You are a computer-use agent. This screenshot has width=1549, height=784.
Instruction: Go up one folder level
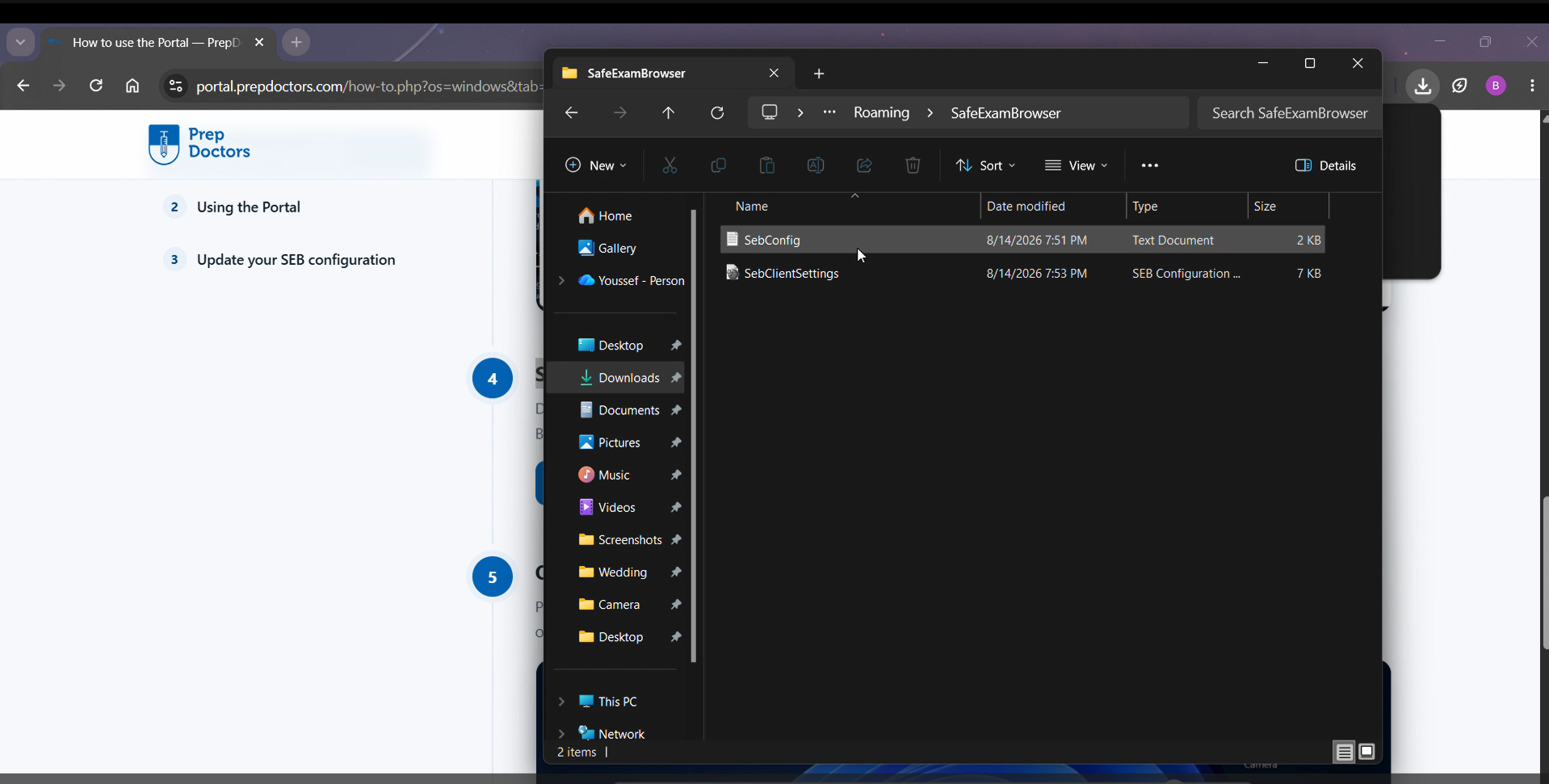pyautogui.click(x=668, y=113)
